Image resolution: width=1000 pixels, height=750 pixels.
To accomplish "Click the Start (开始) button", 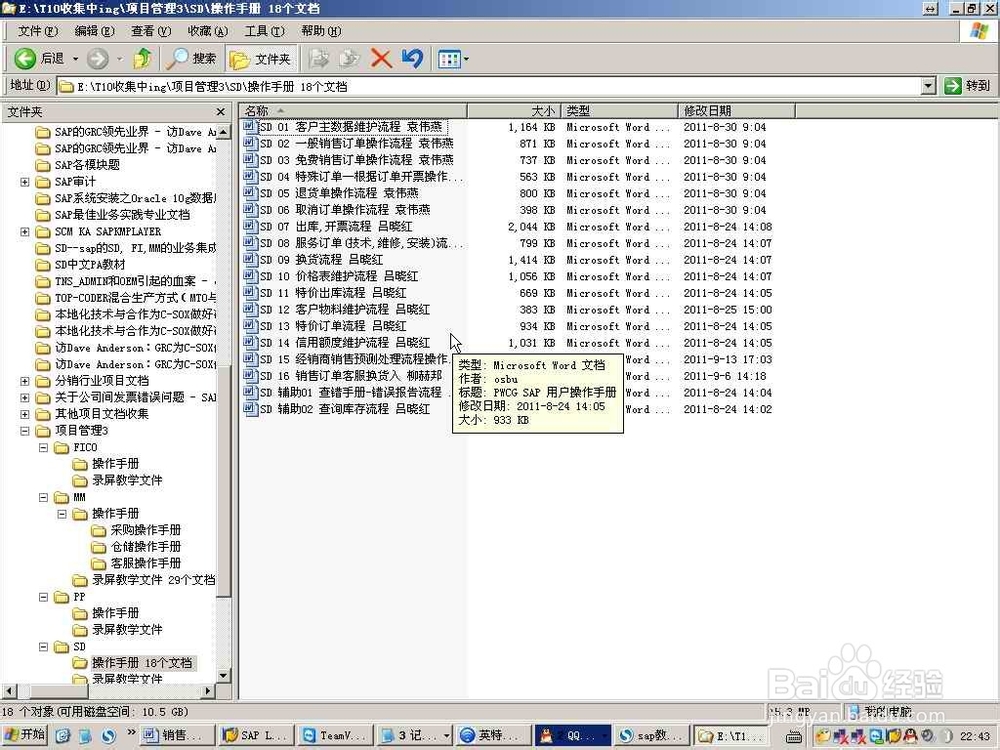I will coord(24,735).
